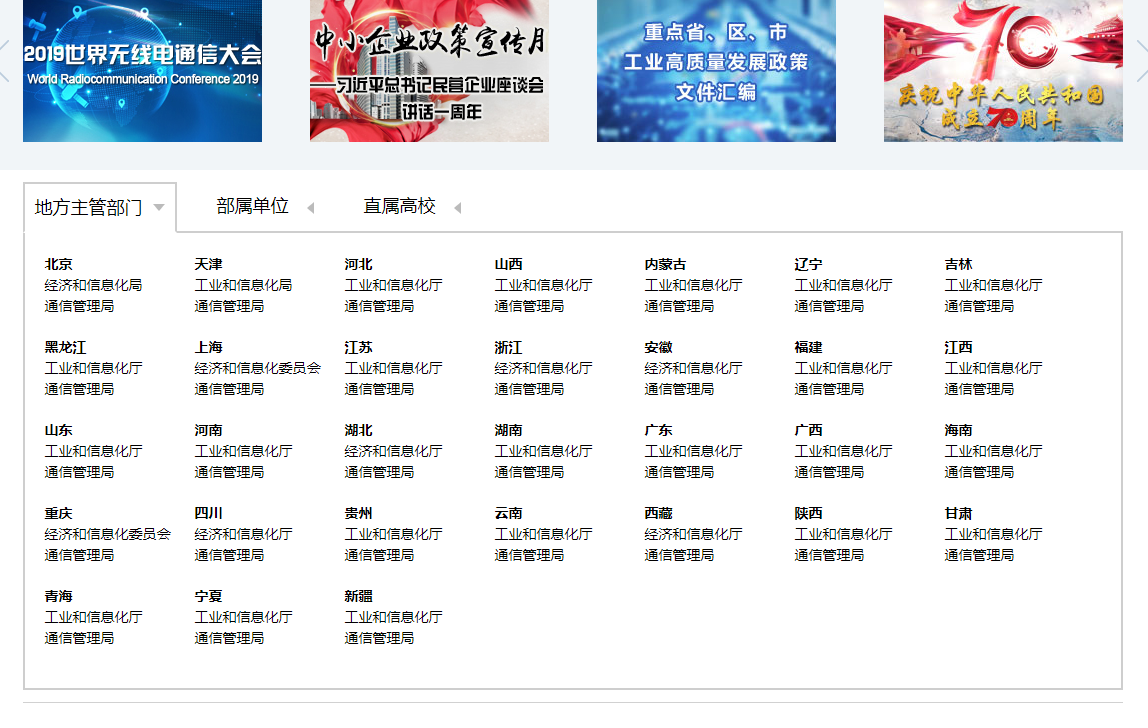Screen dimensions: 1148x728
Task: Click the 内蒙古 region heading
Action: pos(666,264)
